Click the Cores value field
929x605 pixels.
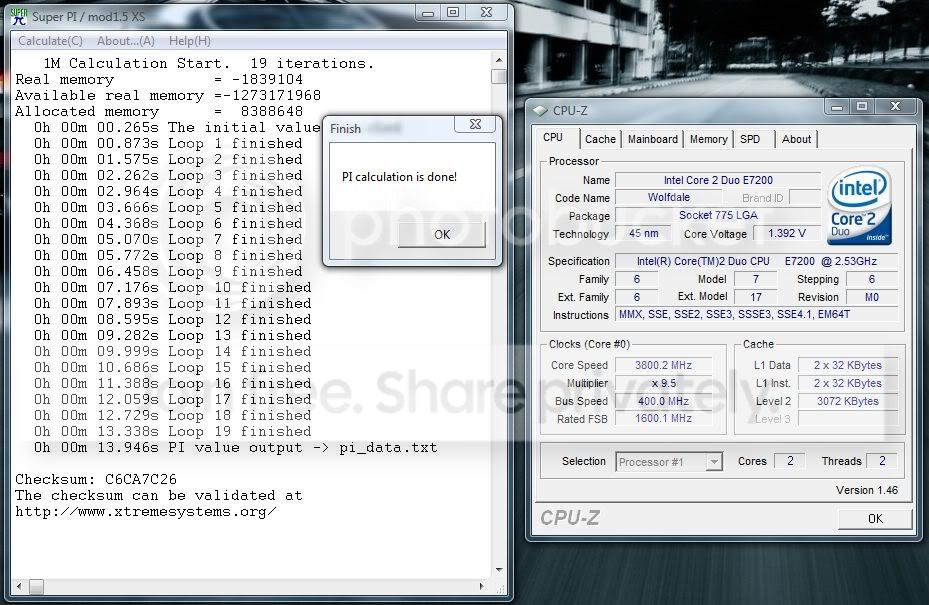790,461
